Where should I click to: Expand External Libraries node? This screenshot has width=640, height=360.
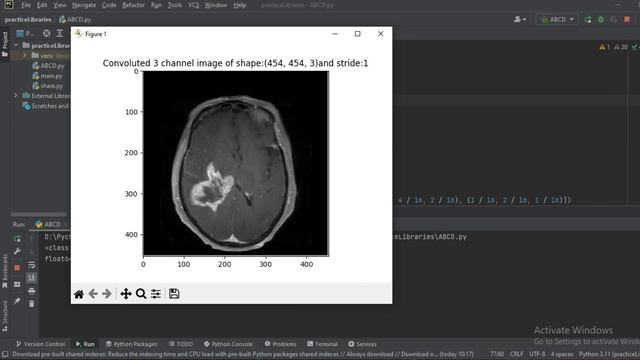[x=16, y=96]
